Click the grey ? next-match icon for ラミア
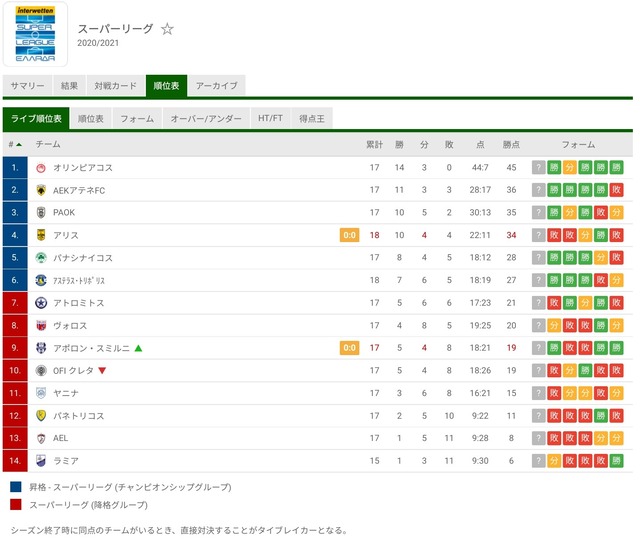 click(x=538, y=461)
